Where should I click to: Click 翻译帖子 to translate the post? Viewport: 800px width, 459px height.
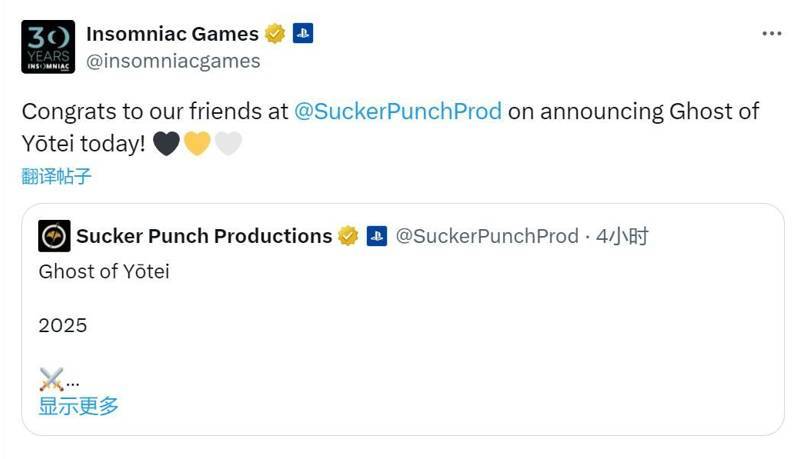[x=56, y=177]
